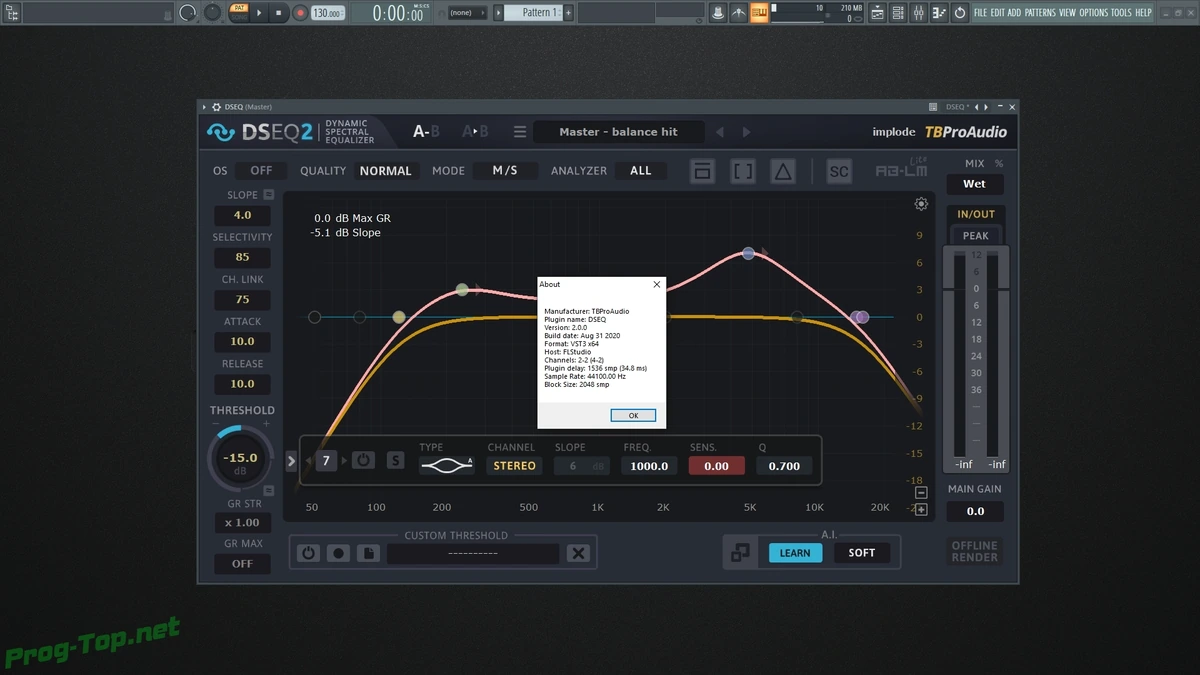The width and height of the screenshot is (1200, 675).
Task: Click OK in the About dialog
Action: click(633, 415)
